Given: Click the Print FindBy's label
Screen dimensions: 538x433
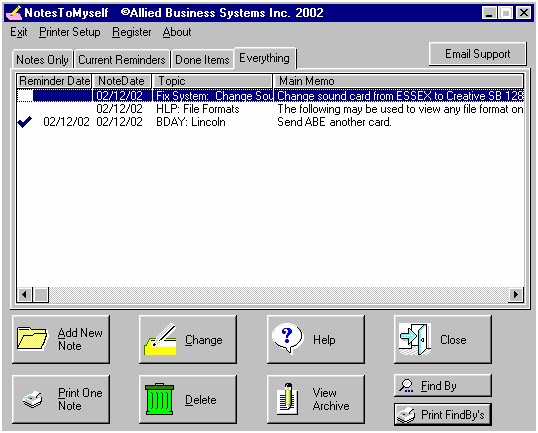Looking at the screenshot, I should 453,415.
